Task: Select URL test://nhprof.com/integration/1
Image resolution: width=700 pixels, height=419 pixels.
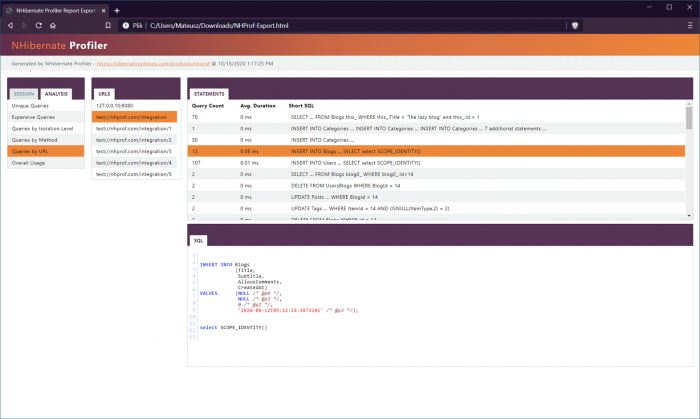Action: pos(134,129)
